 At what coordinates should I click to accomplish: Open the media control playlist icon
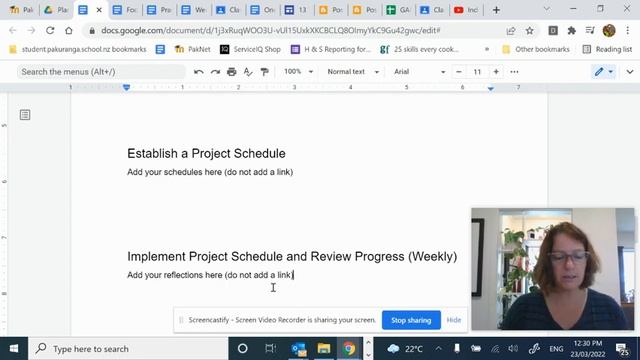[x=590, y=31]
